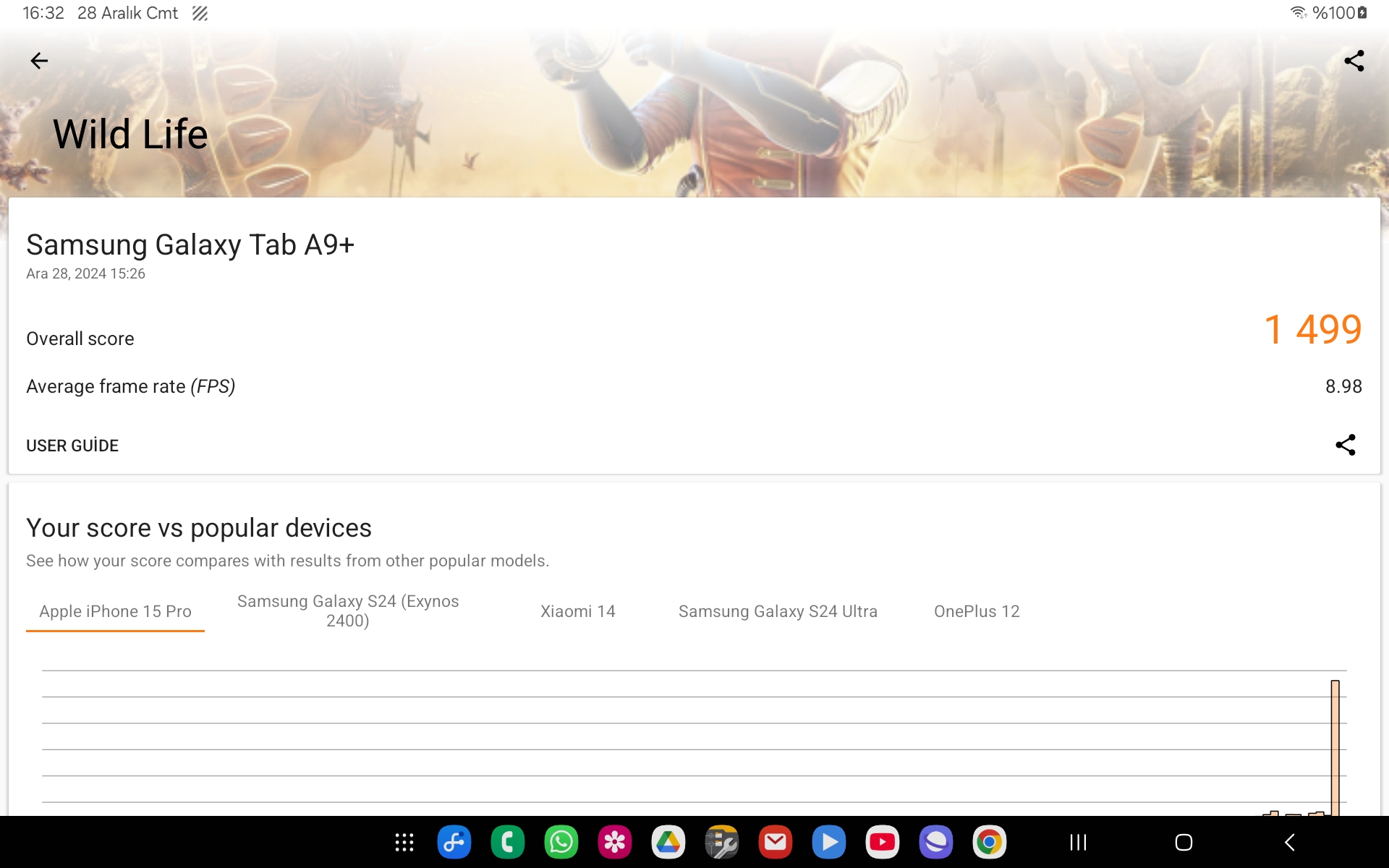Launch the blue video player app
1389x868 pixels.
pyautogui.click(x=829, y=842)
